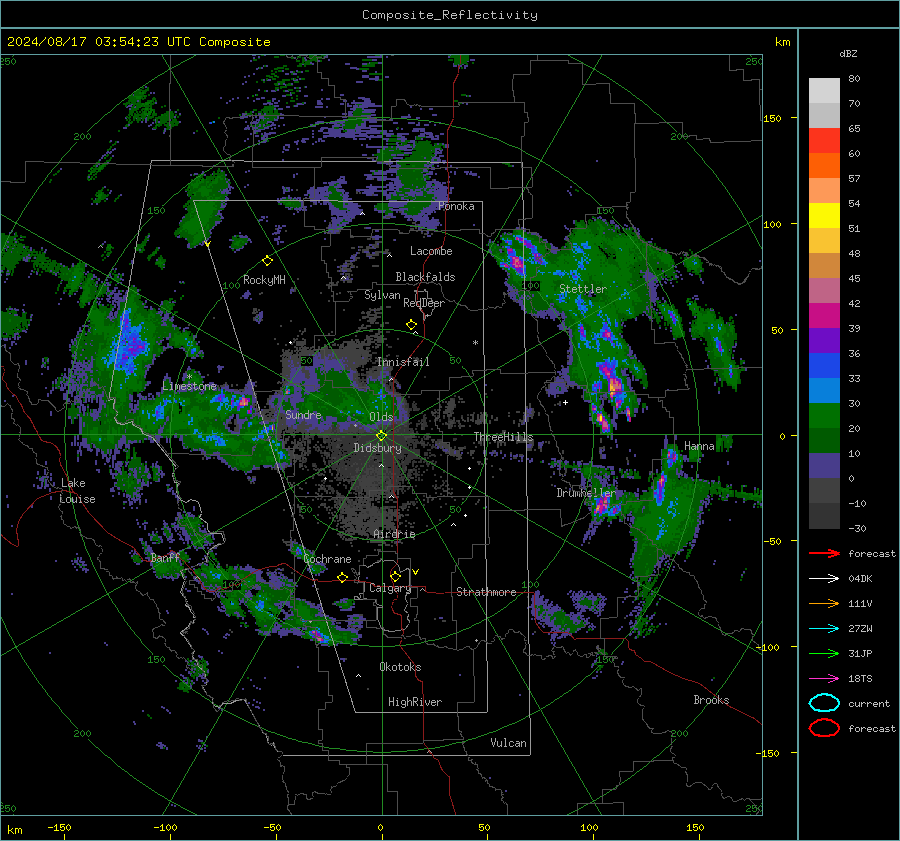Click the storm cell west of Limestone
Screen dimensions: 900x841
131,343
